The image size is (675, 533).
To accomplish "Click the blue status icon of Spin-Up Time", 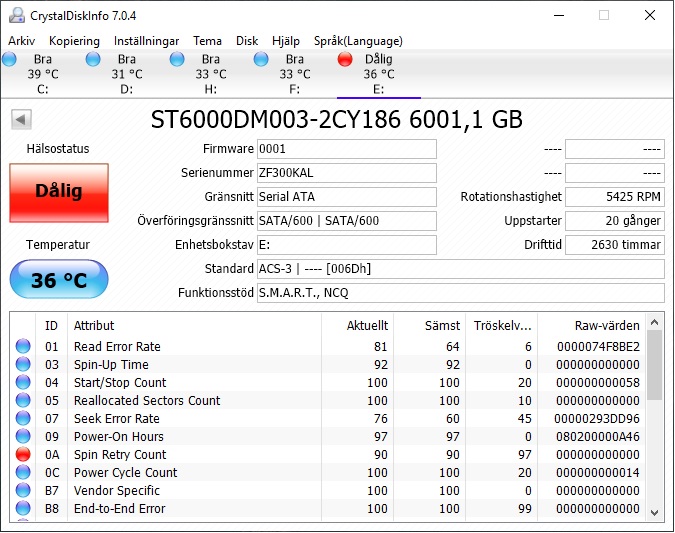I will pos(23,365).
